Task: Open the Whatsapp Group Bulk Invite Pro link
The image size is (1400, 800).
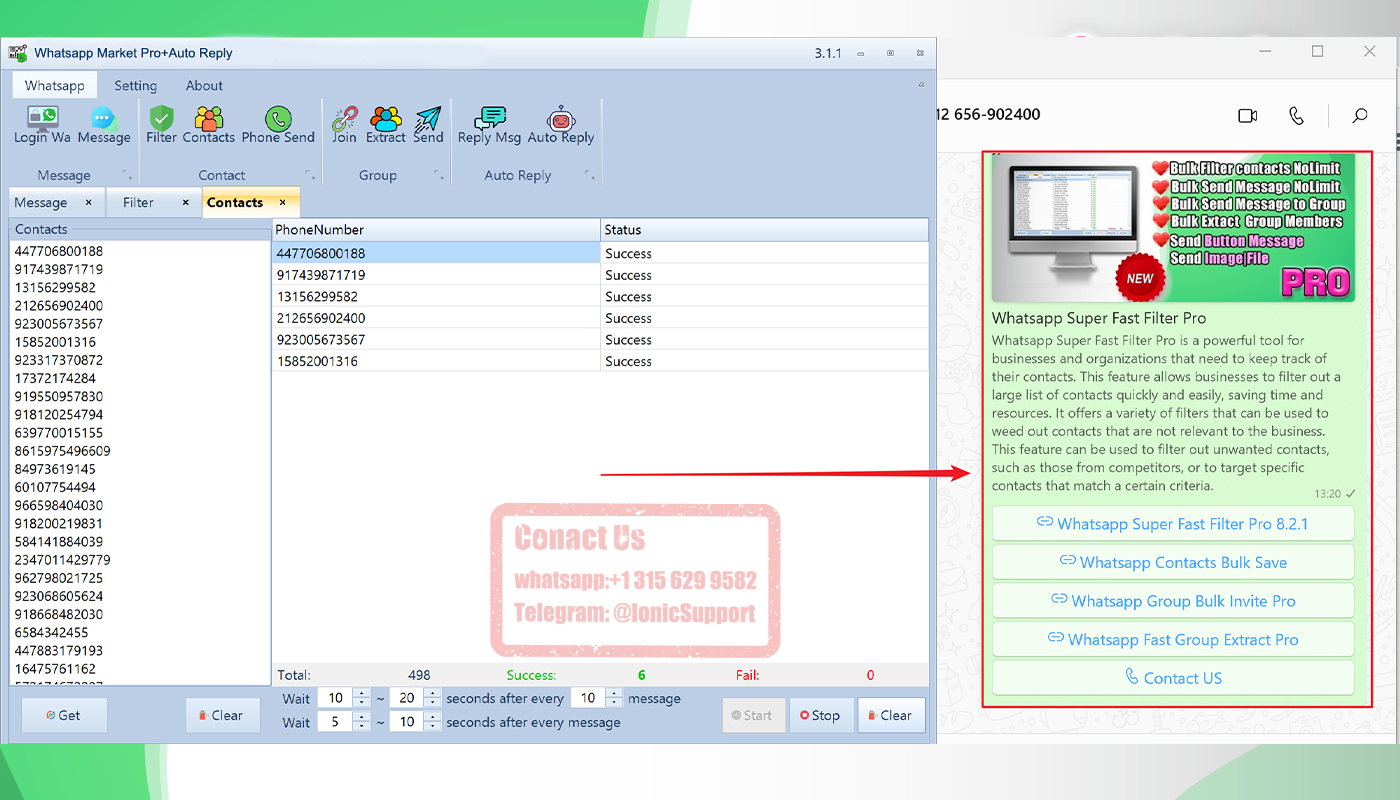Action: (x=1173, y=601)
